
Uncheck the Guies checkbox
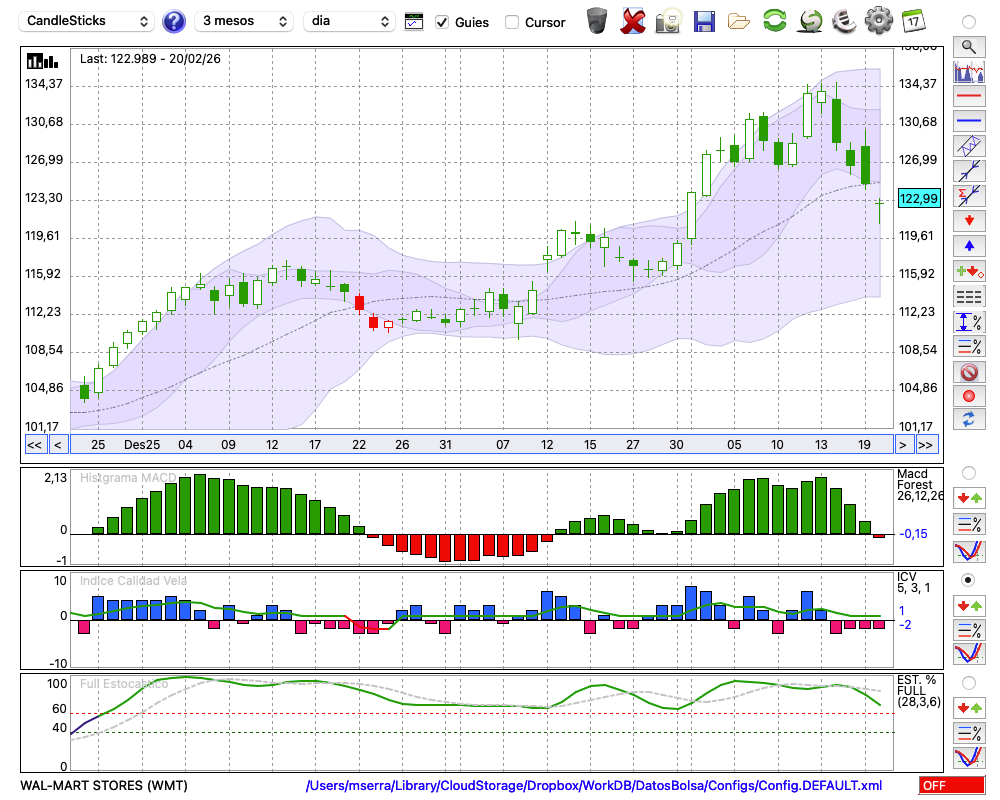442,22
